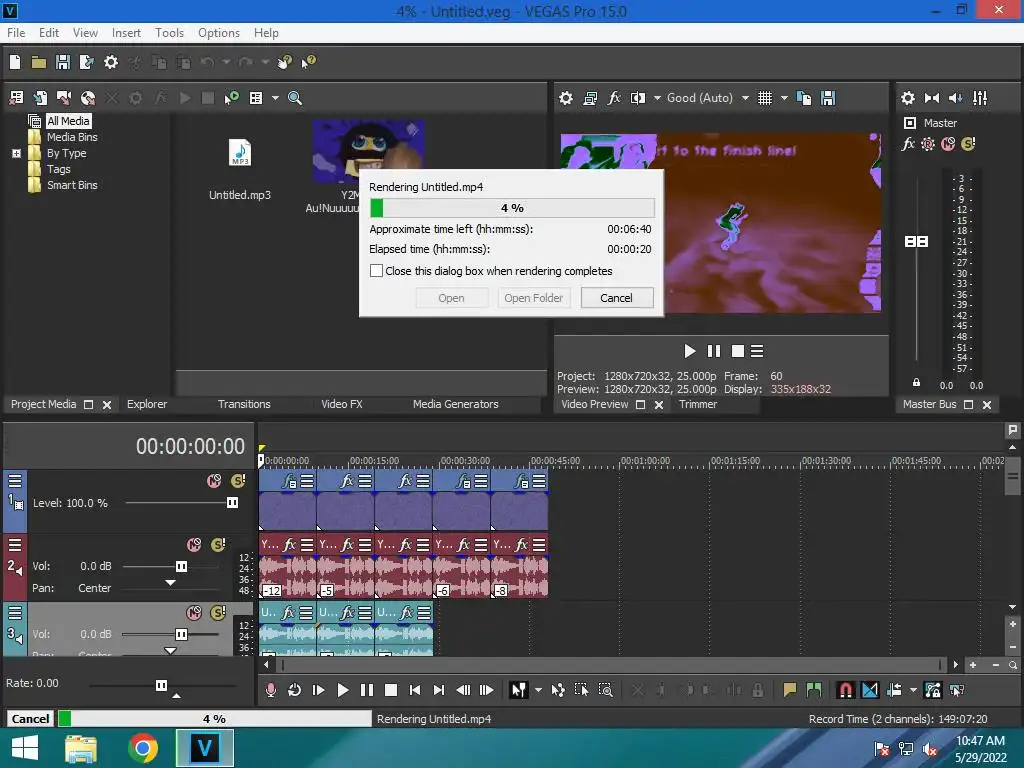Screen dimensions: 1024x768
Task: Open Video Preview project settings gear
Action: click(x=566, y=98)
